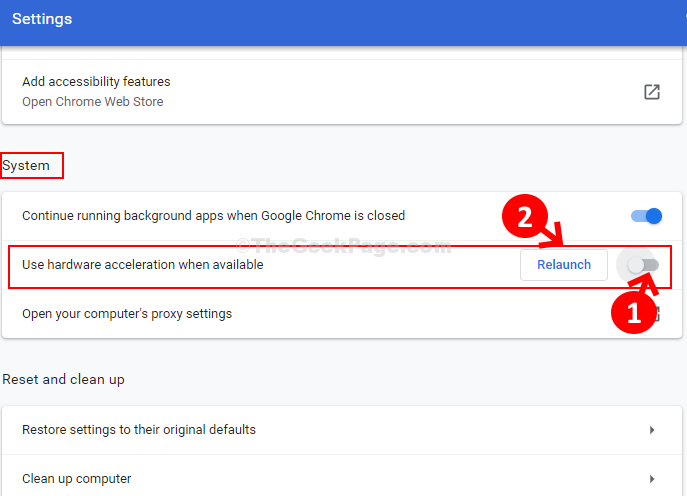Screen dimensions: 687x496
Task: Click the red number 2 annotation marker
Action: point(524,216)
